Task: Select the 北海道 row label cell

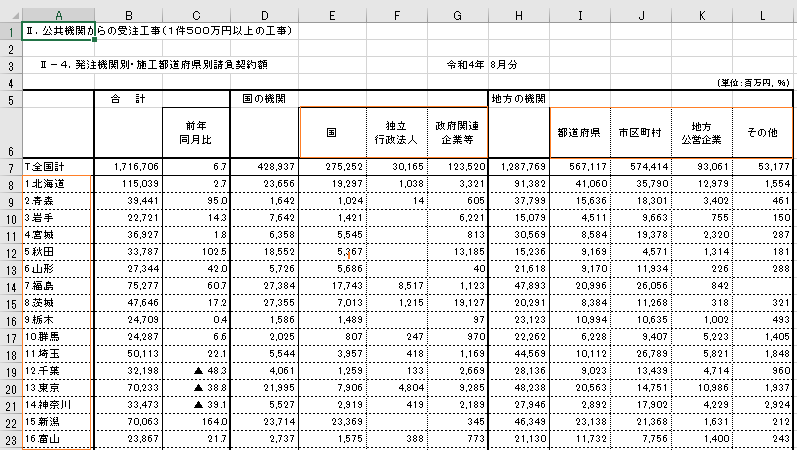Action: point(57,185)
